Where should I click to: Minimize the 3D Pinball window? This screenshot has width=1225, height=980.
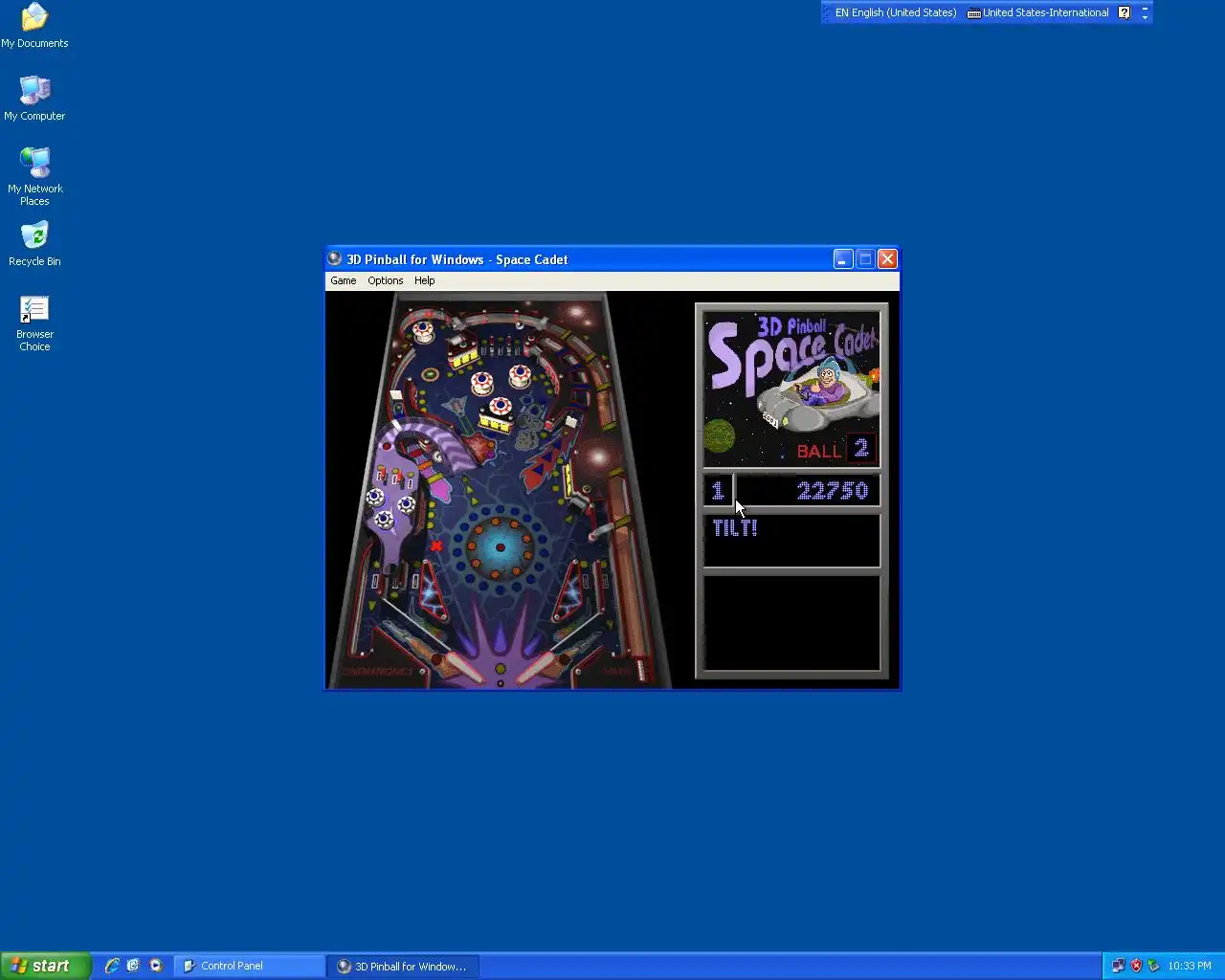point(843,258)
